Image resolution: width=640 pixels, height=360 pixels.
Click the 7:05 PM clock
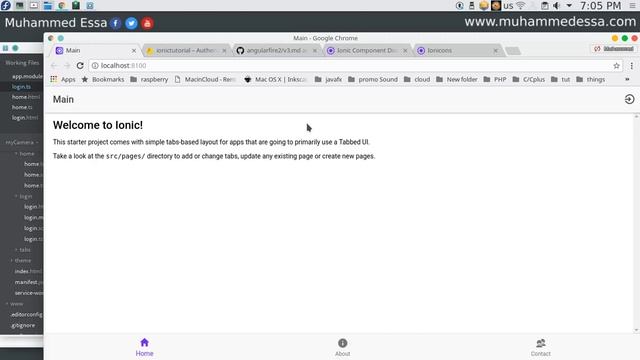600,6
